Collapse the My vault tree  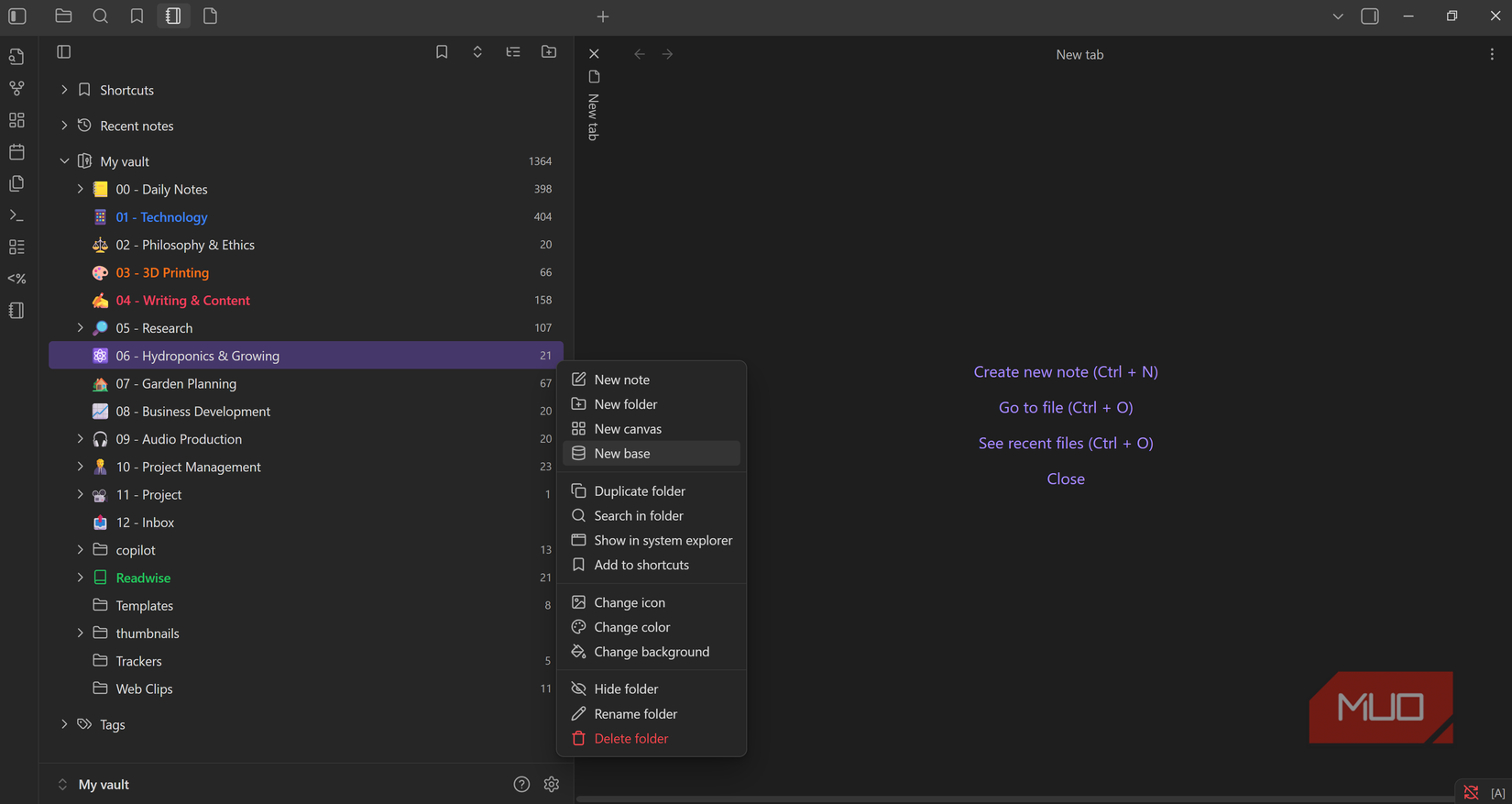click(64, 161)
